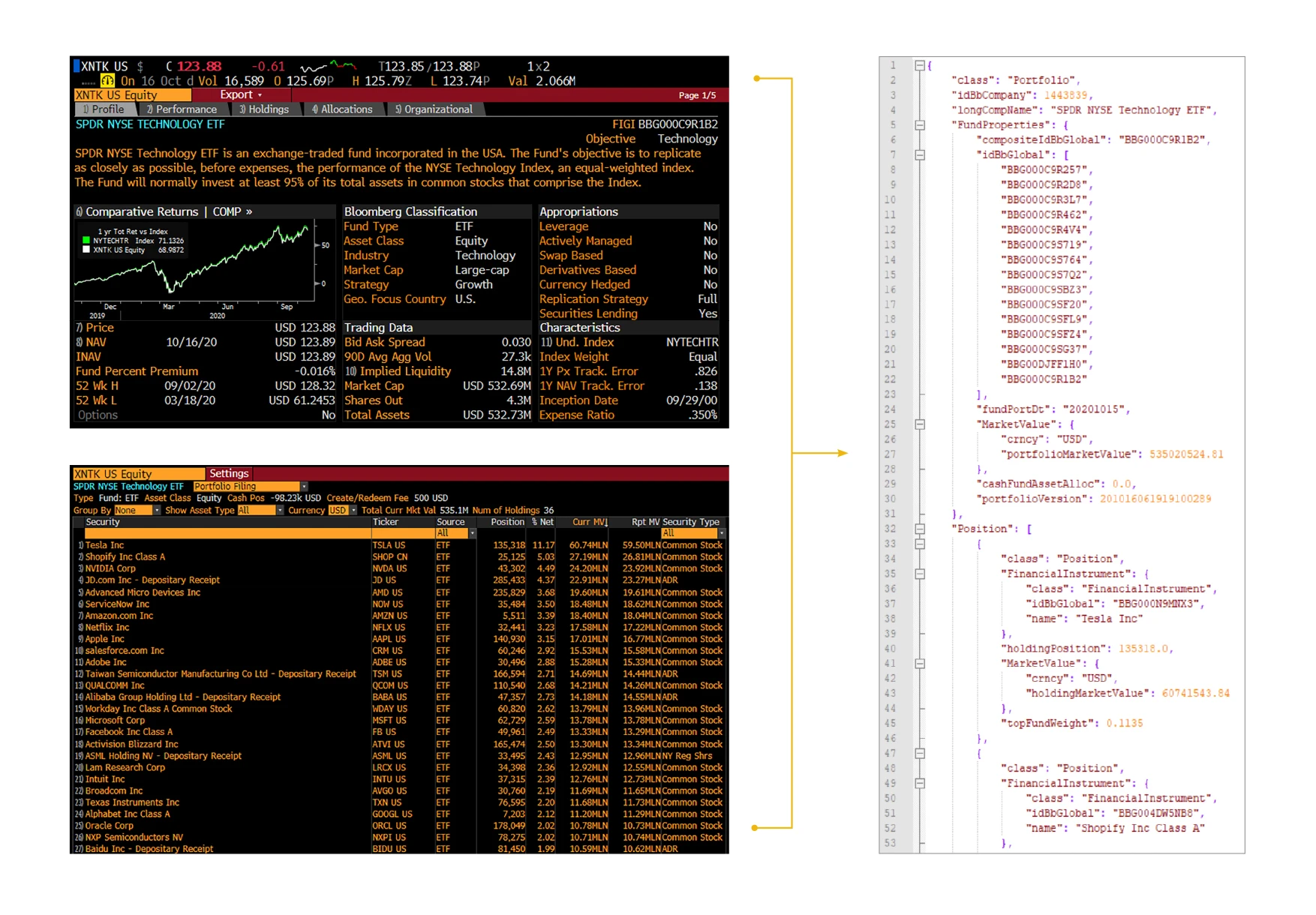Click the comparative returns chart
Viewport: 1316px width, 915px height.
203,270
